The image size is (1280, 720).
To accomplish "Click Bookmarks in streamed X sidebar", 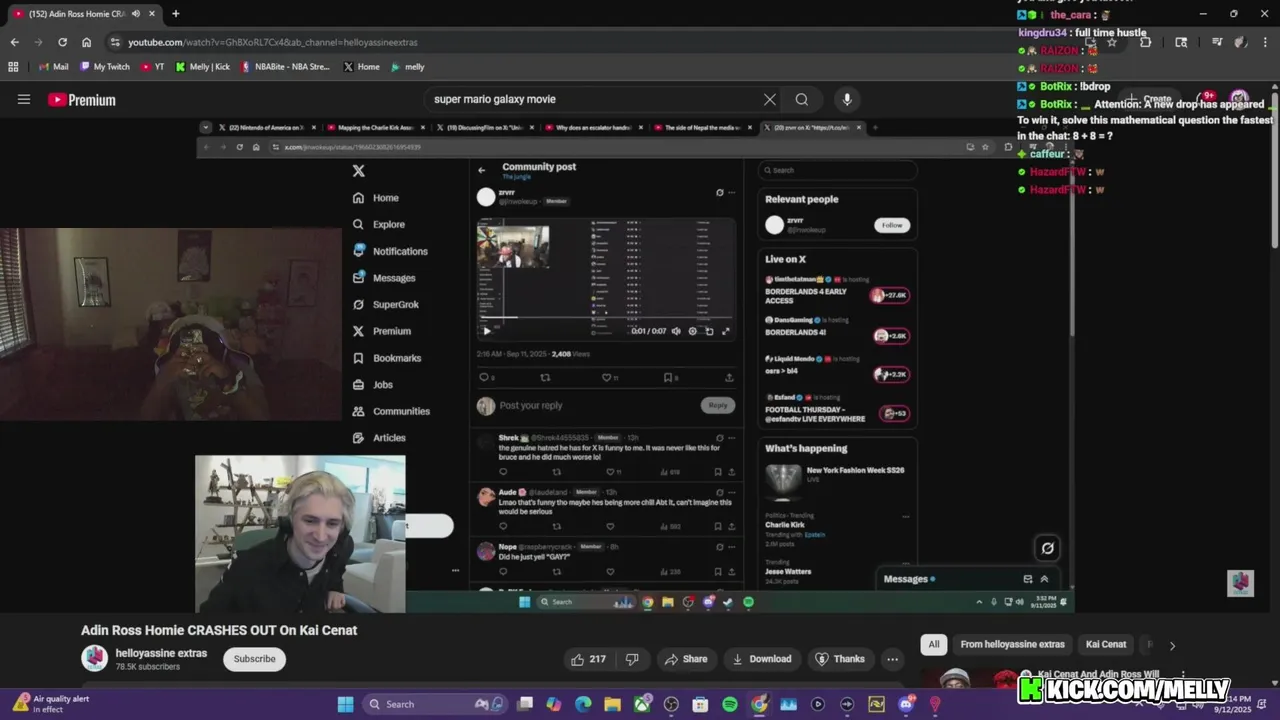I will pyautogui.click(x=386, y=358).
